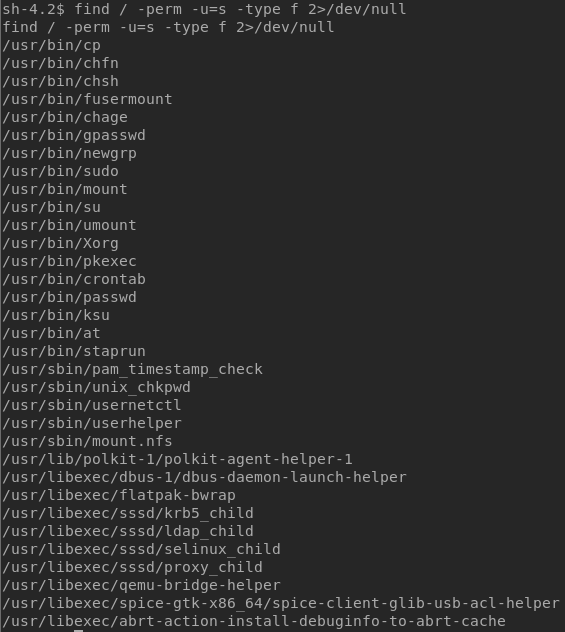Click the /usr/bin/staprun entry
565x632 pixels.
(74, 351)
